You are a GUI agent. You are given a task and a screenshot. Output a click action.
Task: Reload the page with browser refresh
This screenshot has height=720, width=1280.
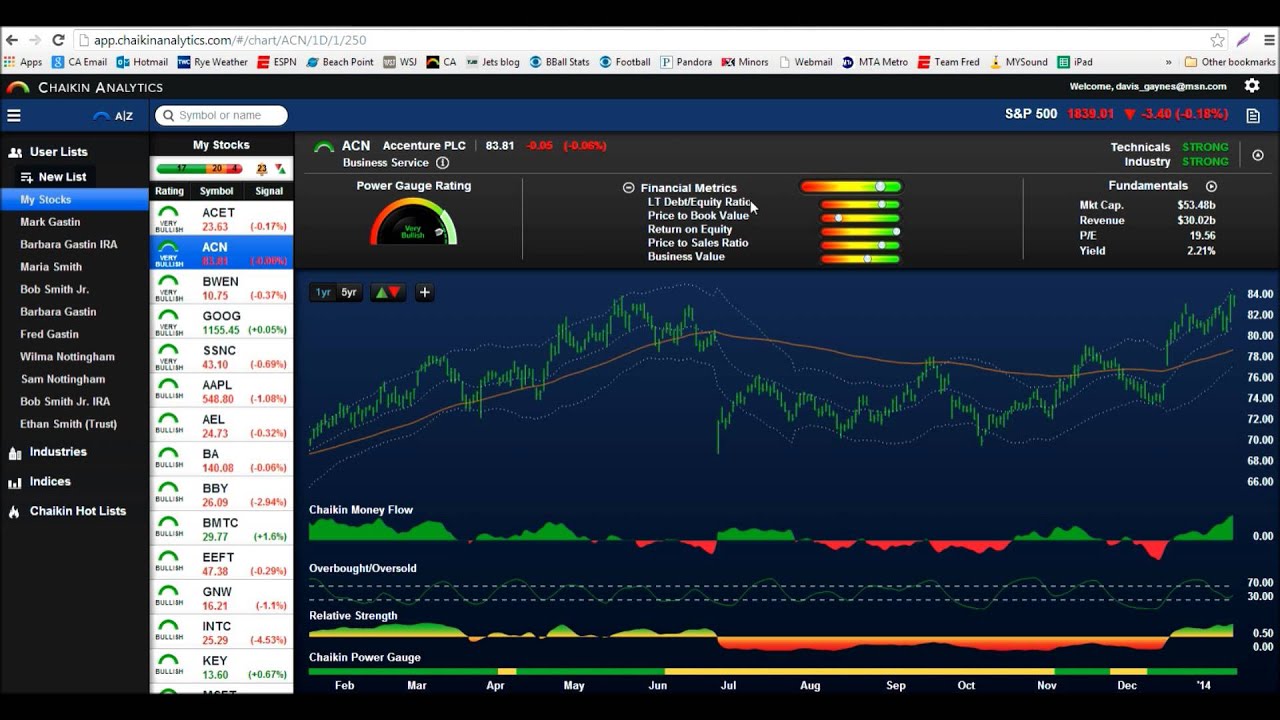pos(58,40)
